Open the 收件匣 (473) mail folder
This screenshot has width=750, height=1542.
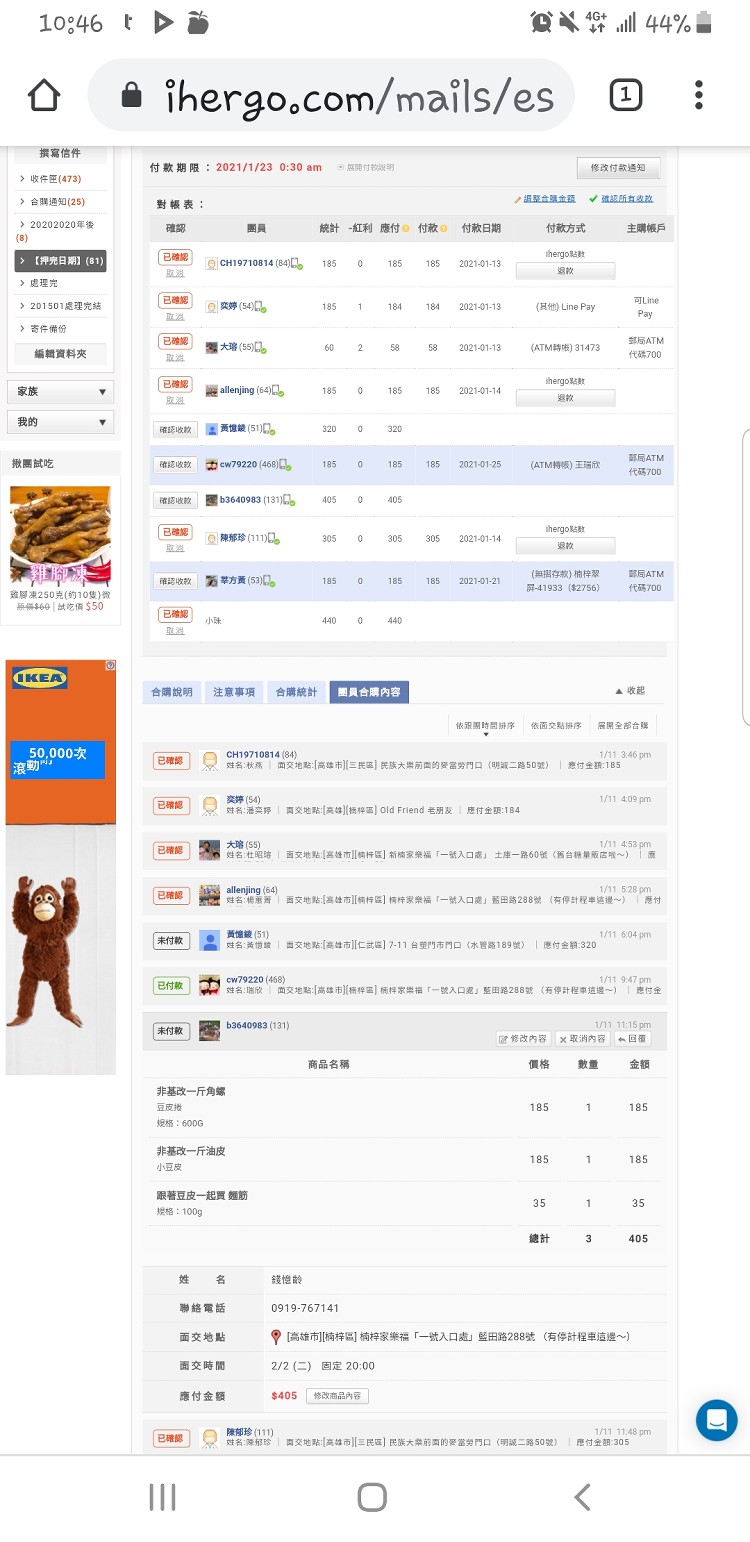point(56,179)
